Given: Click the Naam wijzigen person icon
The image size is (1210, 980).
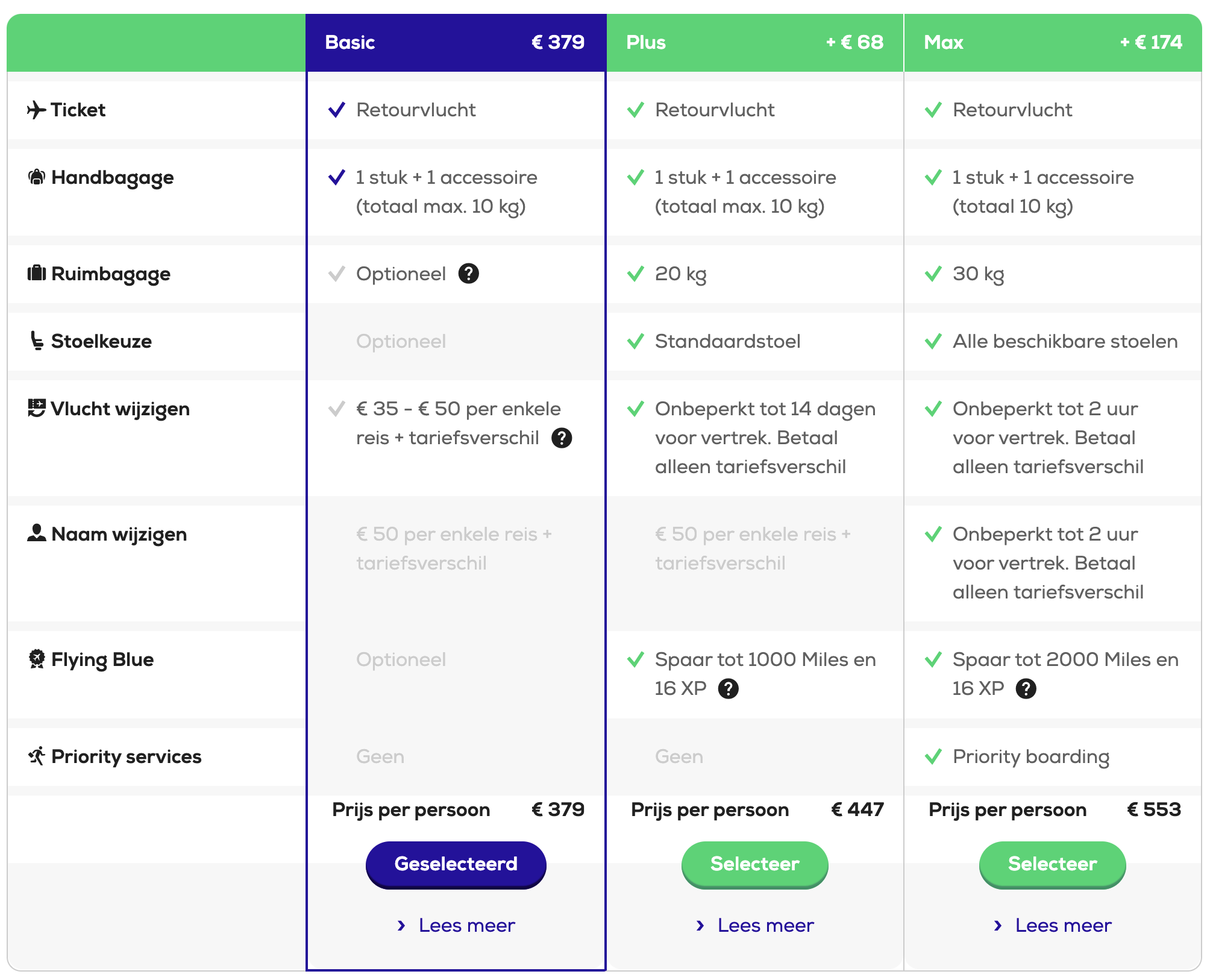Looking at the screenshot, I should click(x=37, y=533).
